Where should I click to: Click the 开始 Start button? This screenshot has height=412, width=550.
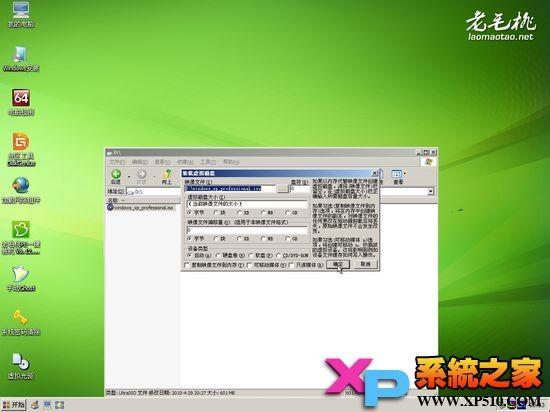tap(14, 405)
